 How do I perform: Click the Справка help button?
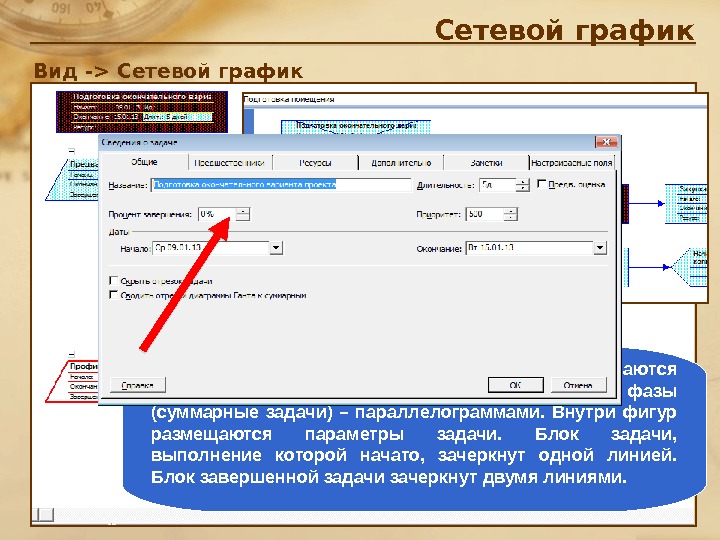[x=138, y=385]
